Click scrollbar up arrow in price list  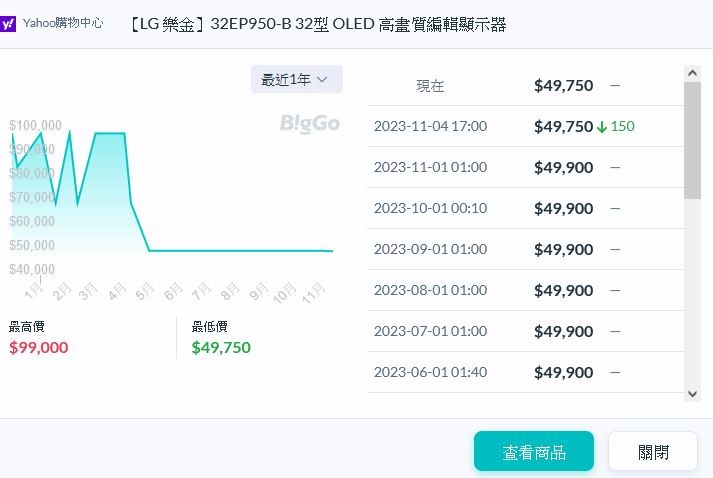click(693, 73)
